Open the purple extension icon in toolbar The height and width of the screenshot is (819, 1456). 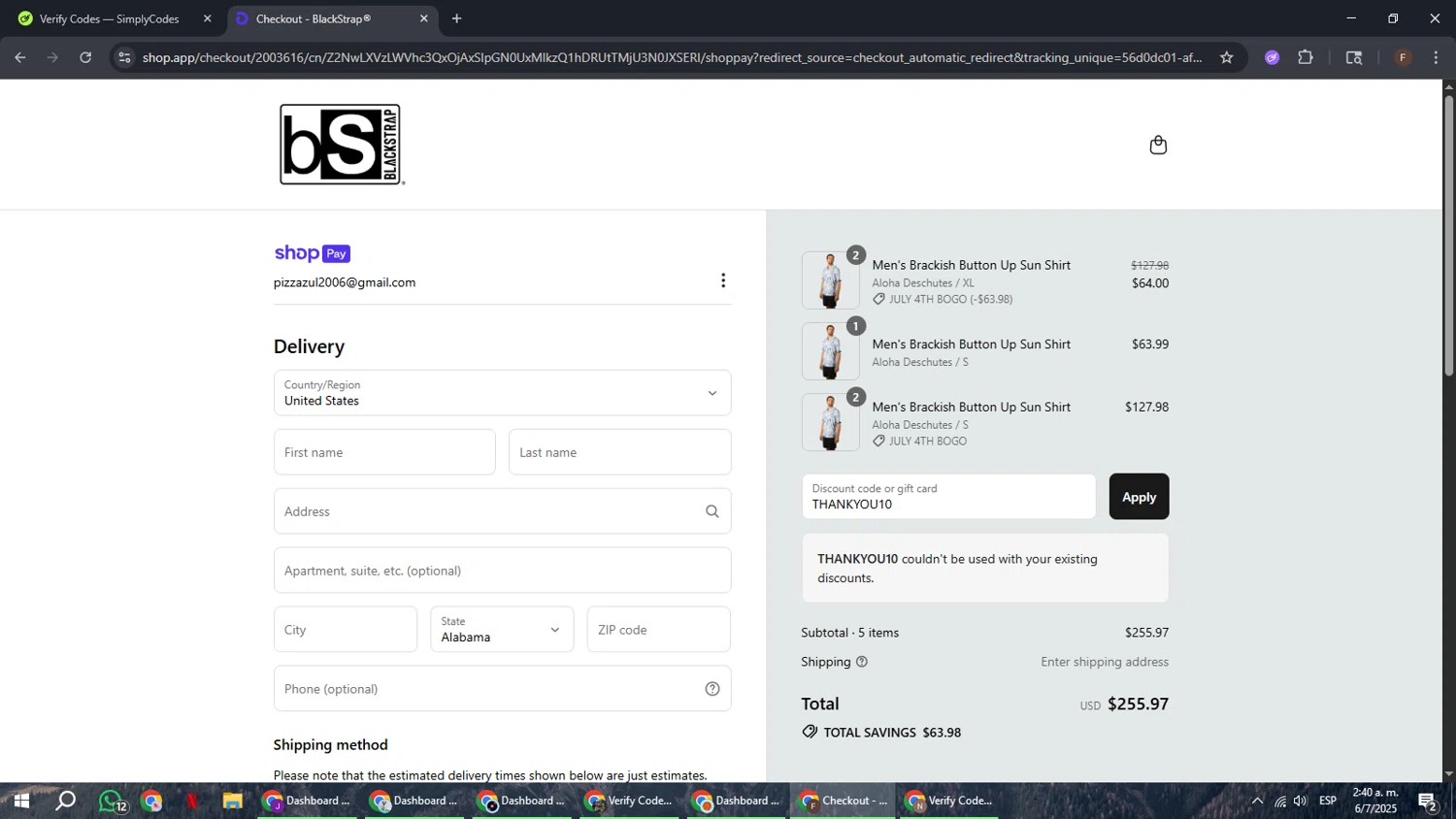[x=1272, y=57]
